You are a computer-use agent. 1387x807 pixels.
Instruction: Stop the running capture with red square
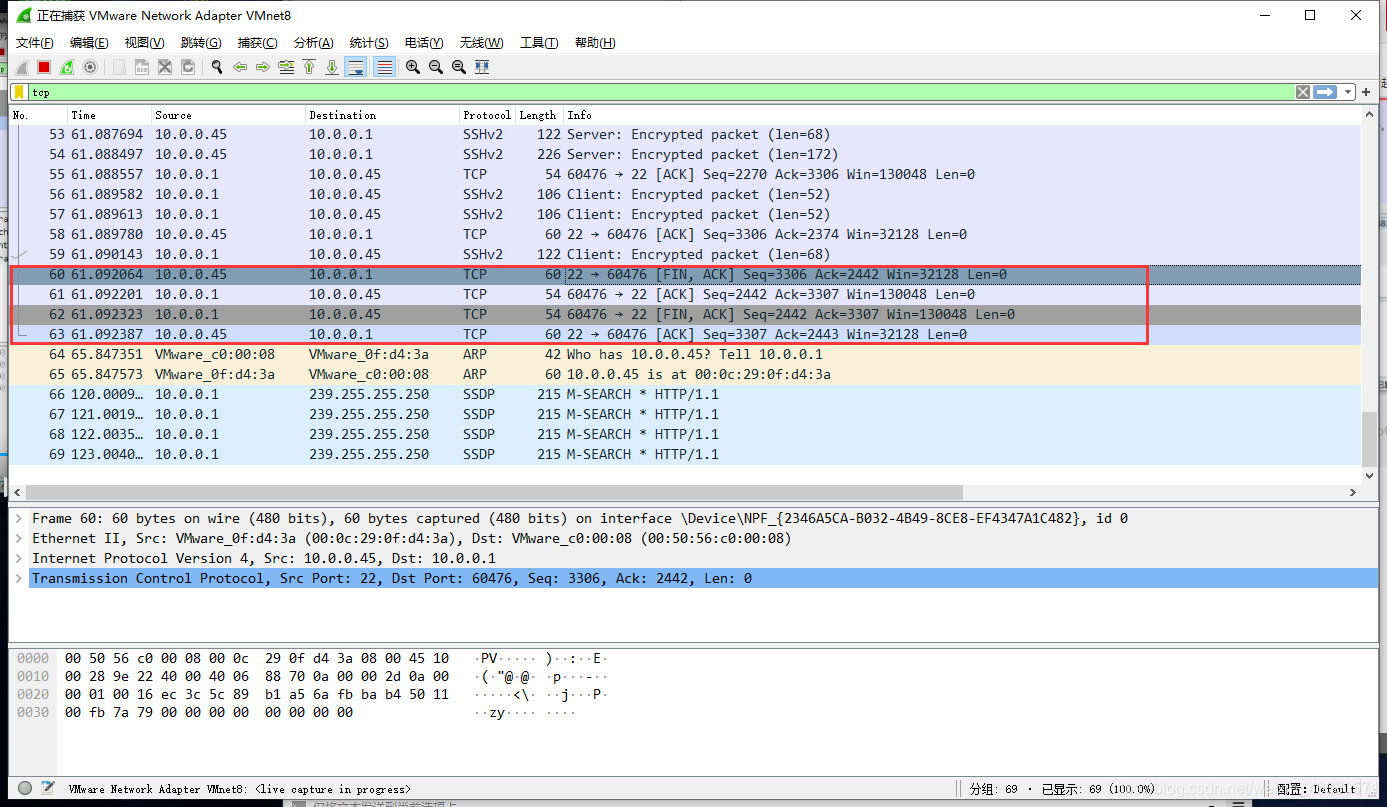(x=44, y=67)
